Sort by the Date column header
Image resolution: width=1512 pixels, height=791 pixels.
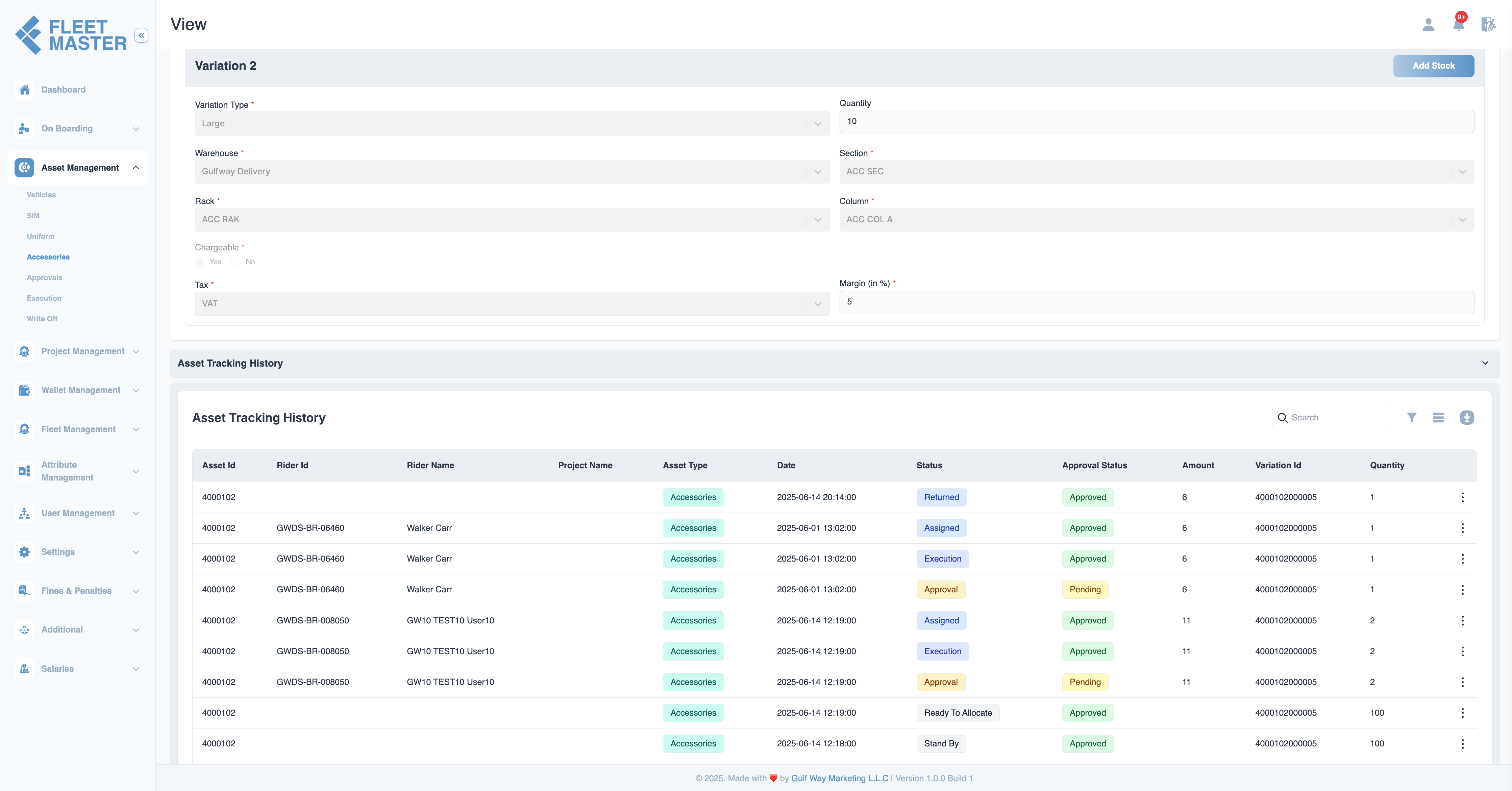point(786,465)
